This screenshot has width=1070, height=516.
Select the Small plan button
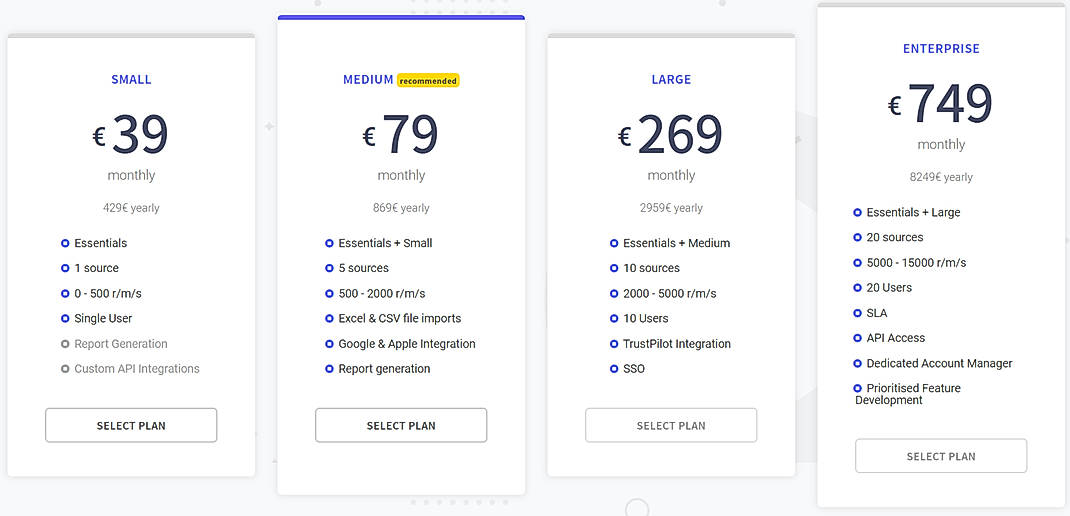pyautogui.click(x=131, y=425)
